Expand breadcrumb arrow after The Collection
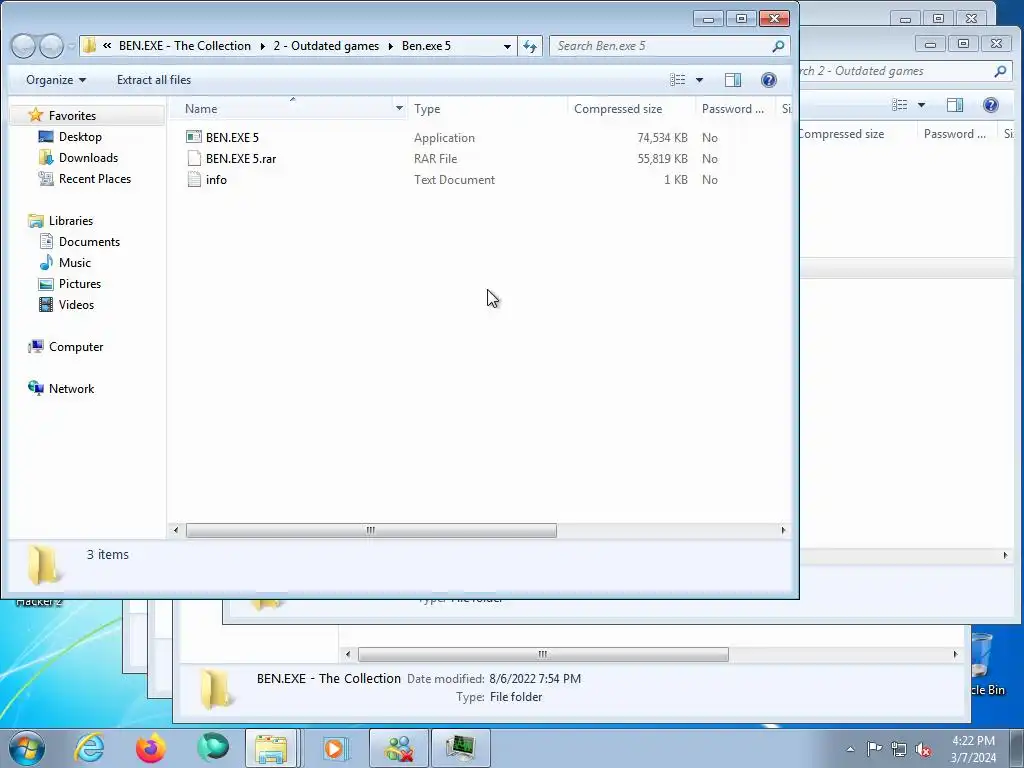This screenshot has width=1024, height=768. [263, 46]
